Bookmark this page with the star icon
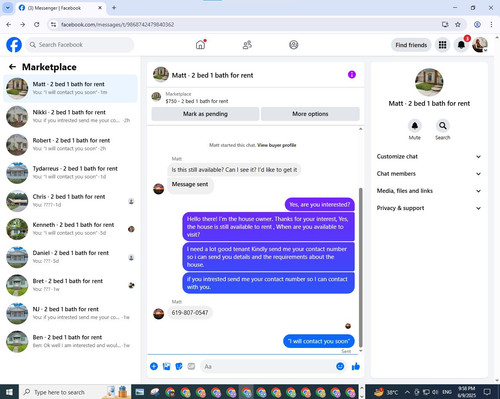 point(458,24)
